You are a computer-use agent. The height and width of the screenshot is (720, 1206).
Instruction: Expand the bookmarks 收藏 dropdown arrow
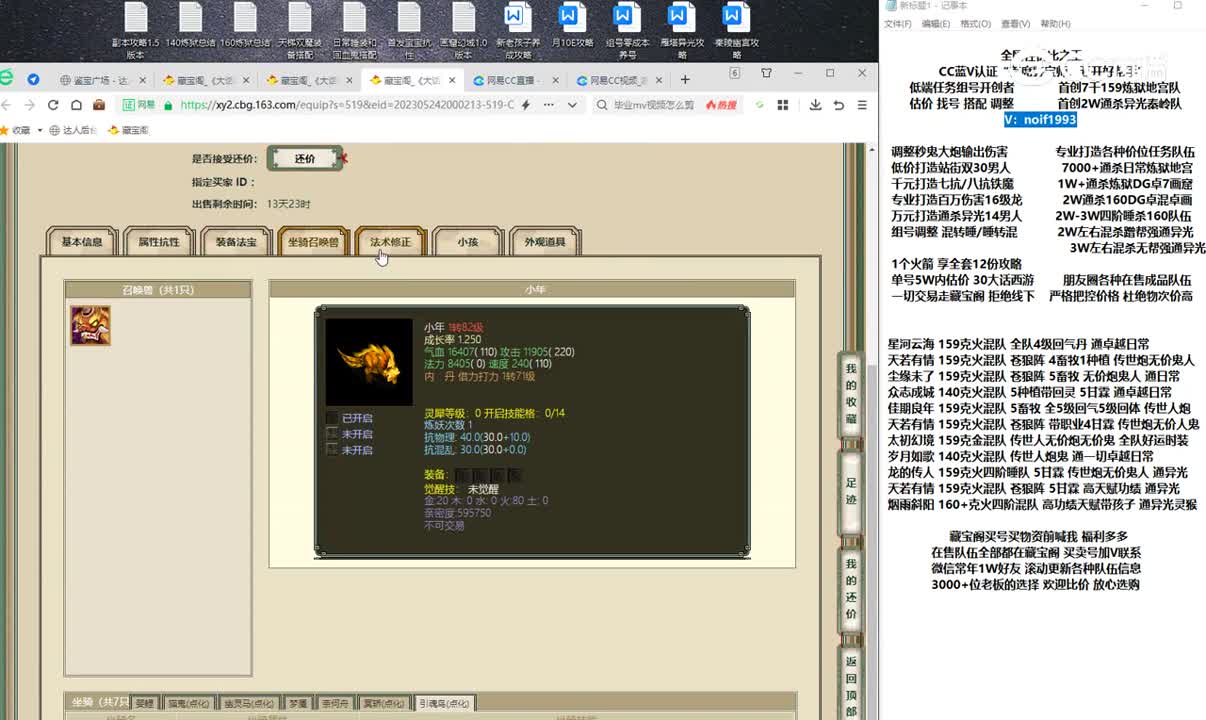[x=40, y=130]
